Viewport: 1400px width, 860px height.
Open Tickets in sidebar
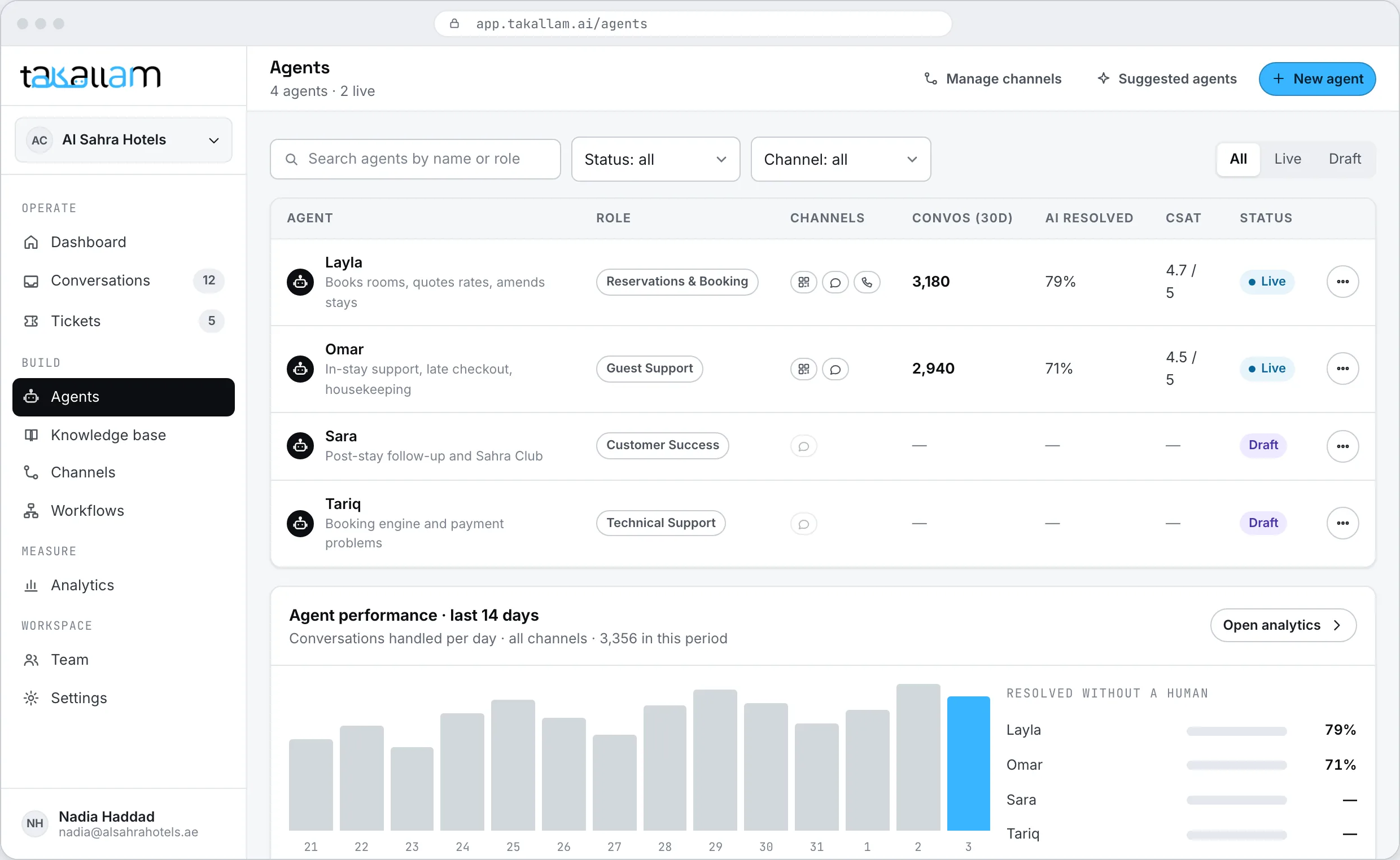tap(124, 321)
